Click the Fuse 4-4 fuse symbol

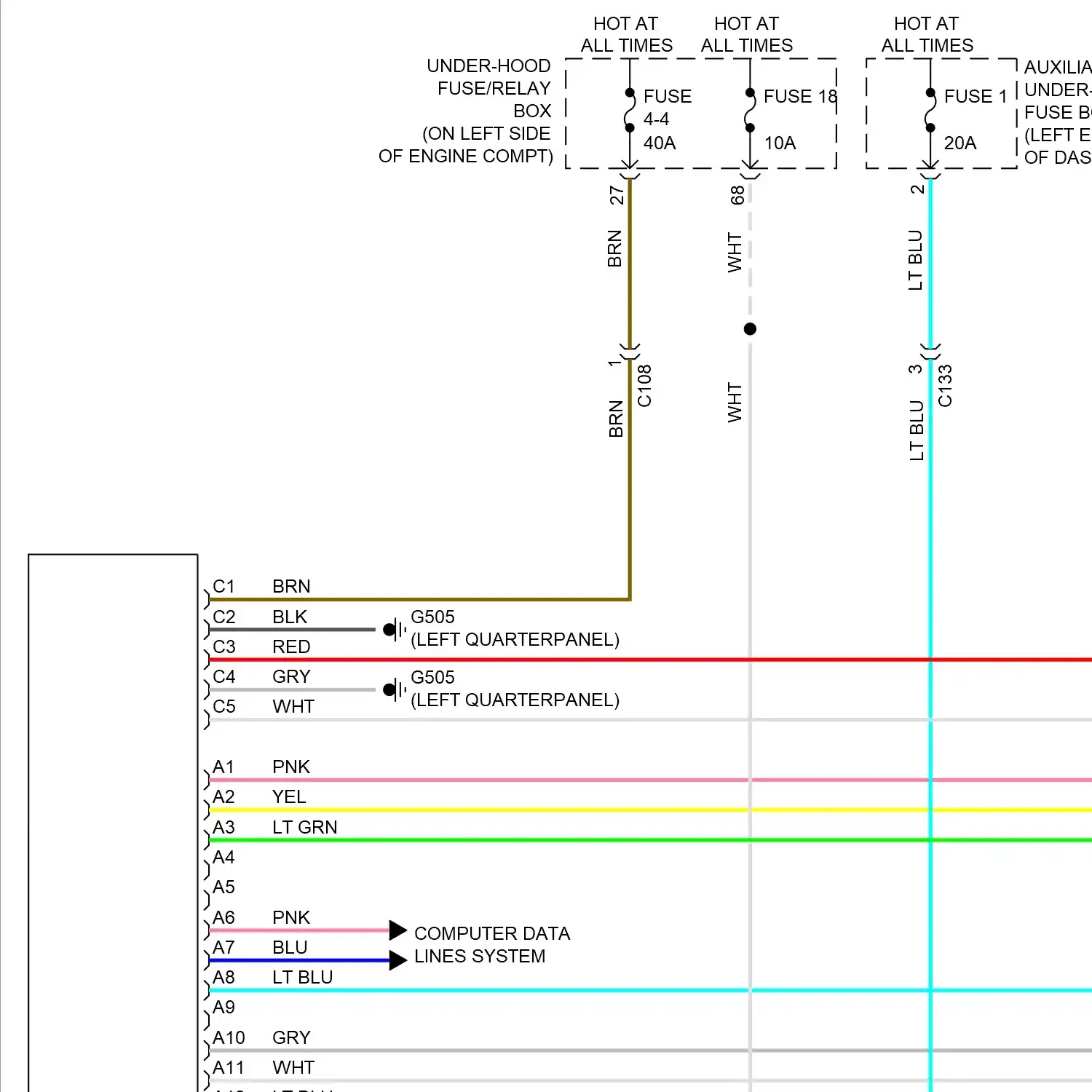pos(630,111)
